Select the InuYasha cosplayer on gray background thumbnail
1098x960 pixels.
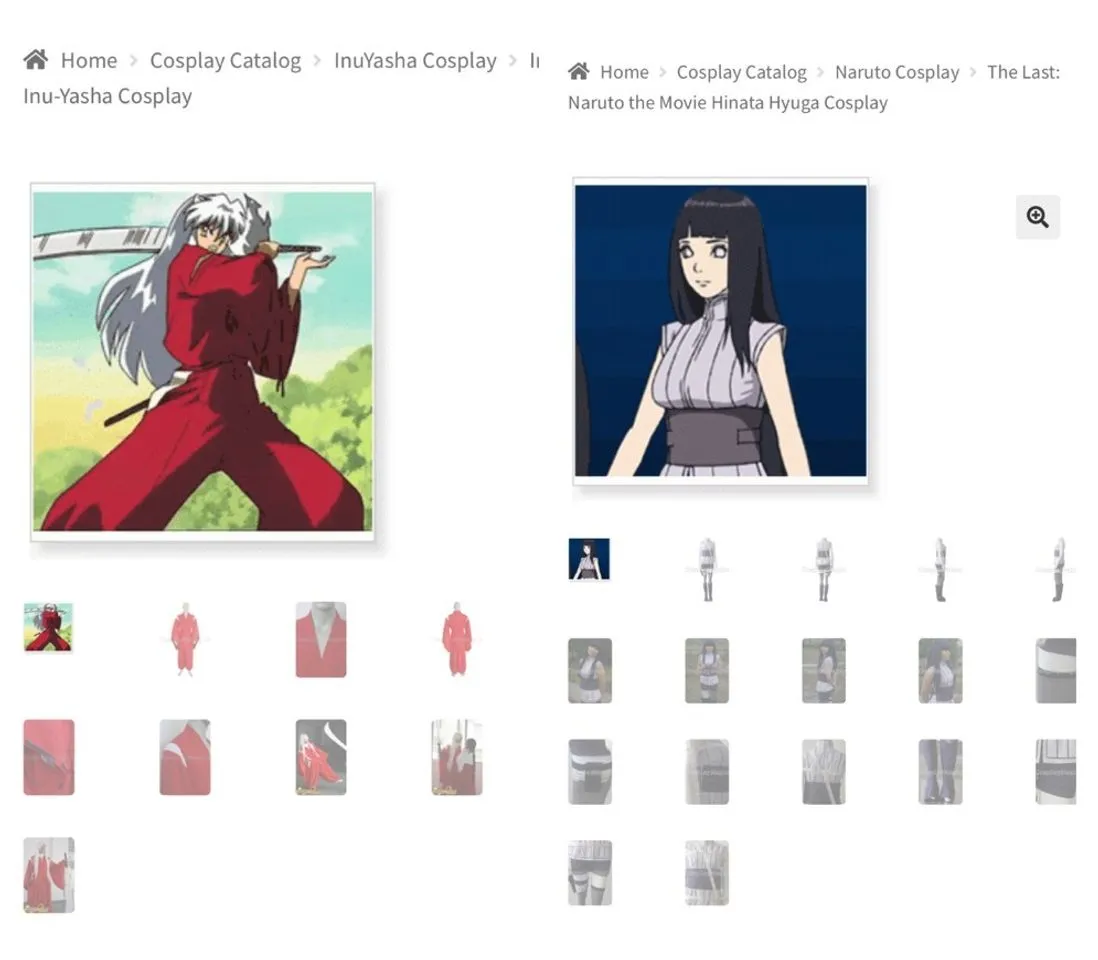click(321, 757)
